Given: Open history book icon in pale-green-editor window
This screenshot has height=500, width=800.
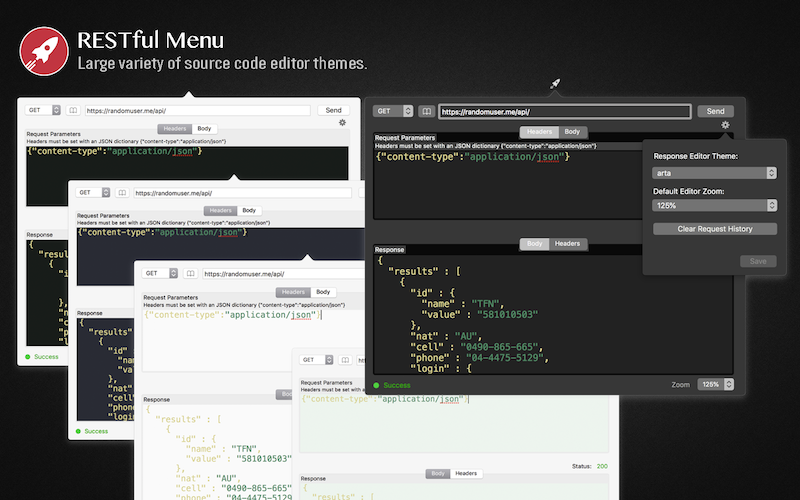Looking at the screenshot, I should click(345, 360).
